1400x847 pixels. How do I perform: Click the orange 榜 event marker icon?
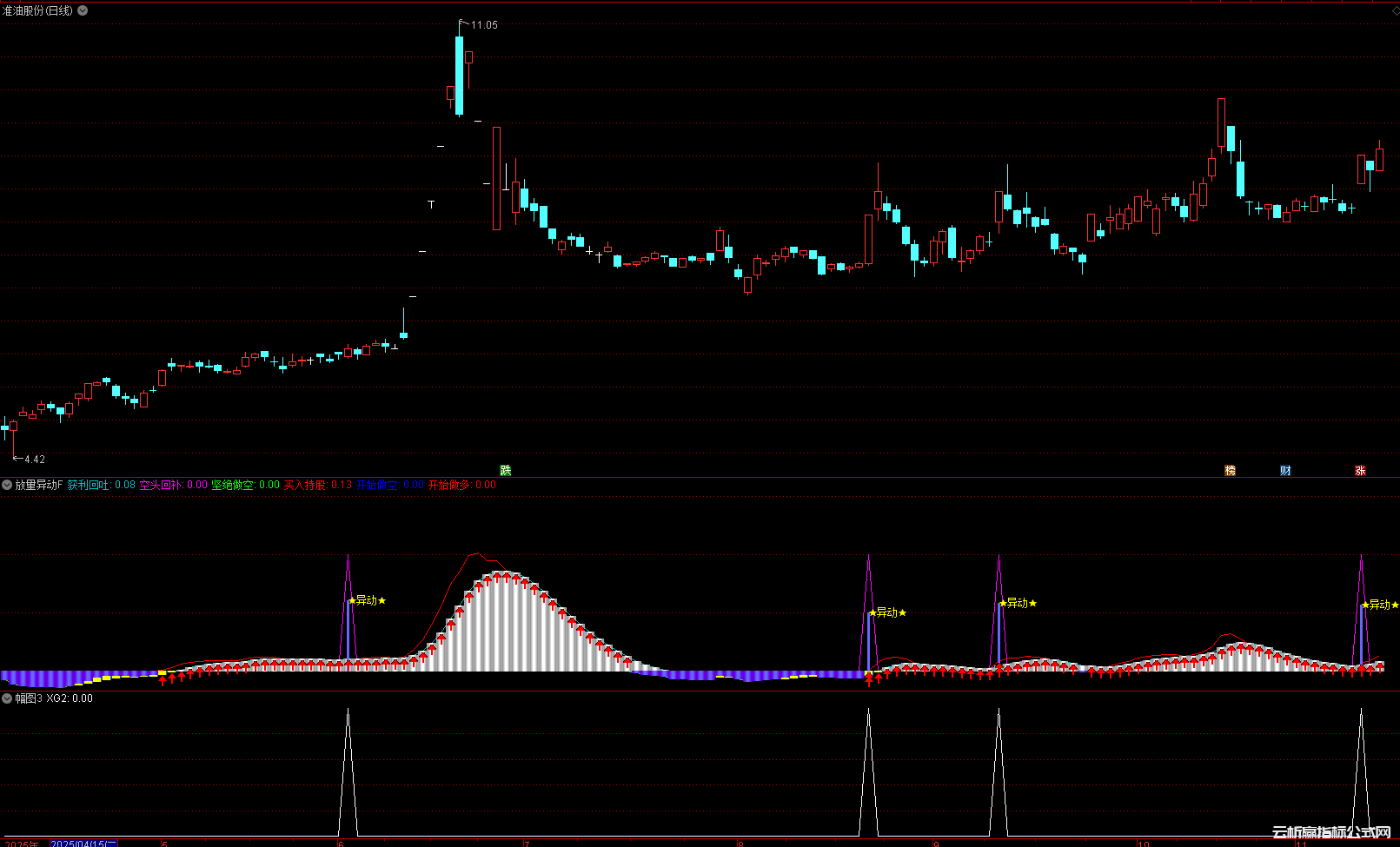pos(1230,471)
